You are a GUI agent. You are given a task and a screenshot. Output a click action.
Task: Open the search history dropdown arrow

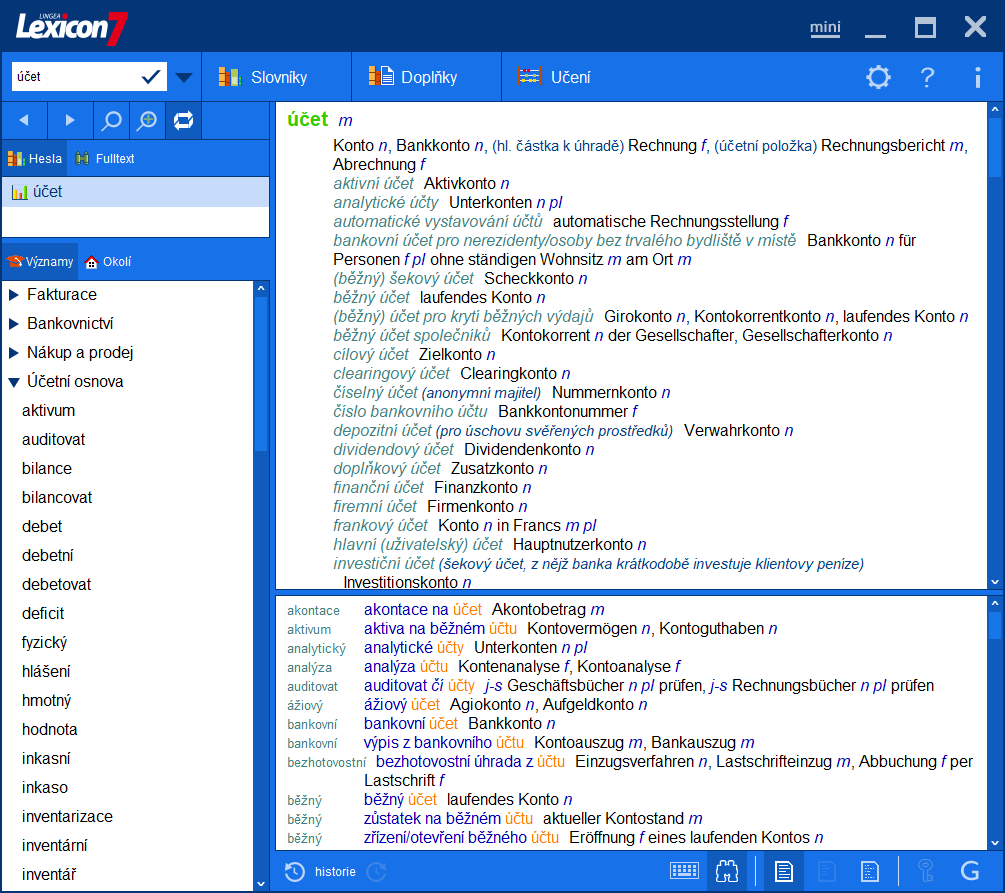[x=183, y=75]
